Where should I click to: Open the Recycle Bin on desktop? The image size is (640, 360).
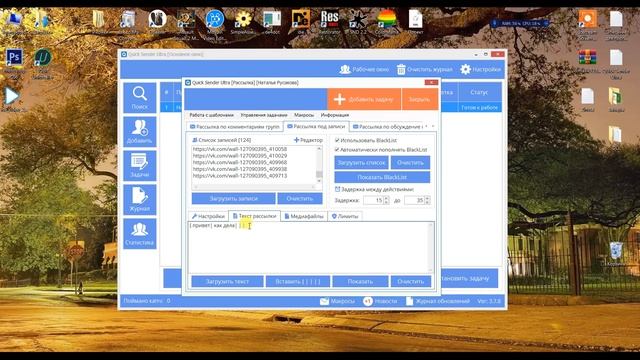[616, 251]
